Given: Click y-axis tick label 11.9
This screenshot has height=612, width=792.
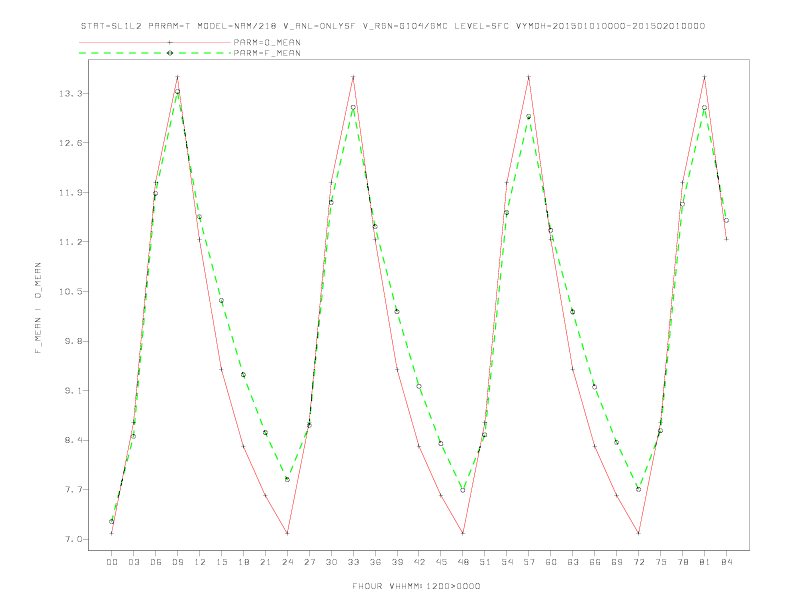Looking at the screenshot, I should pos(70,192).
